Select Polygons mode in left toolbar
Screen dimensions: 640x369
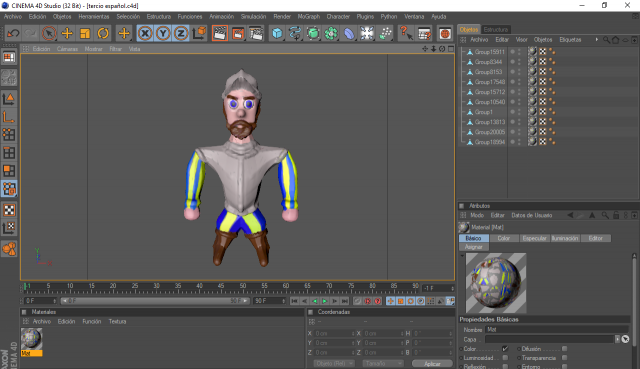tap(9, 170)
